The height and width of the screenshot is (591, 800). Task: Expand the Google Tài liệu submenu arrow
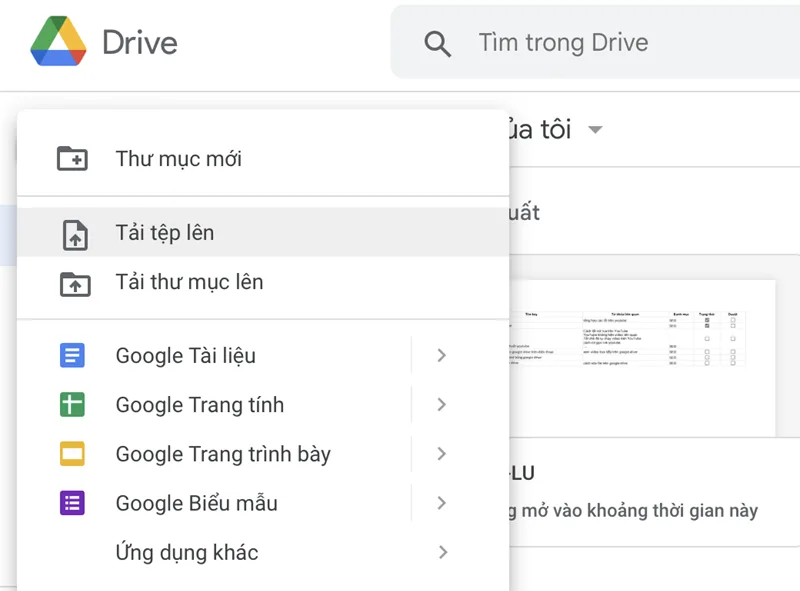442,355
